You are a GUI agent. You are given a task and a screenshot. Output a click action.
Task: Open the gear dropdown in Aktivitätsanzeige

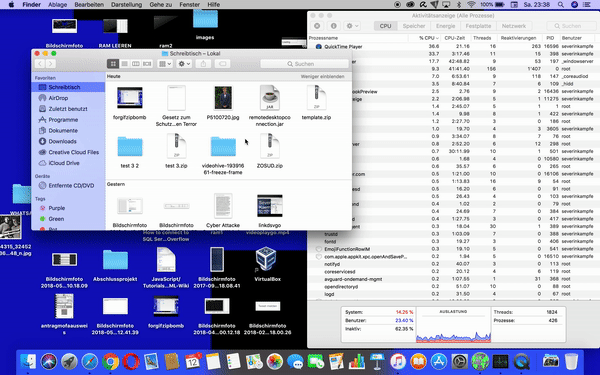point(352,26)
